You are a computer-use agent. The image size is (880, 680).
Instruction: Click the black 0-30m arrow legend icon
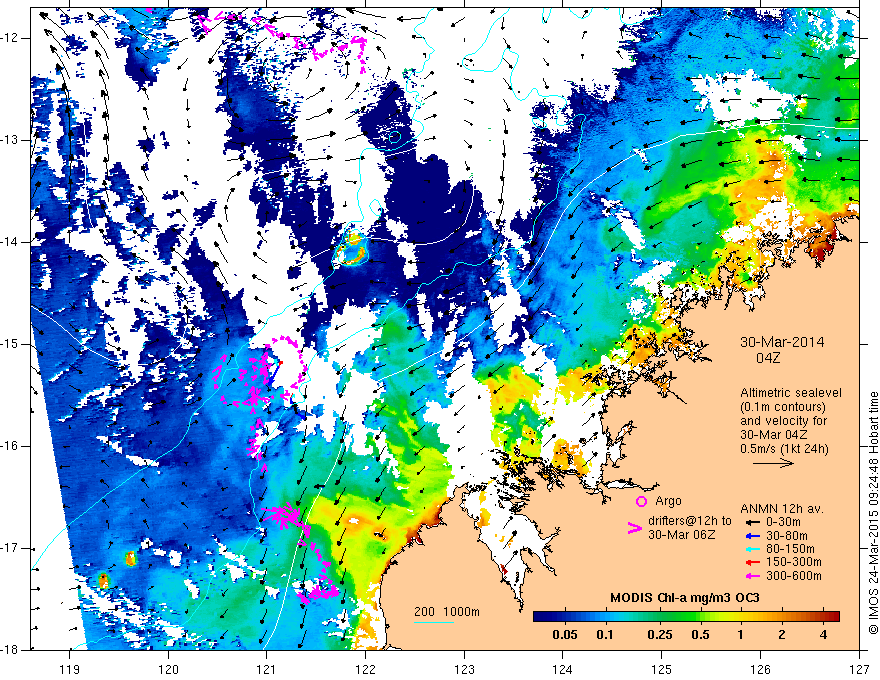pyautogui.click(x=753, y=522)
